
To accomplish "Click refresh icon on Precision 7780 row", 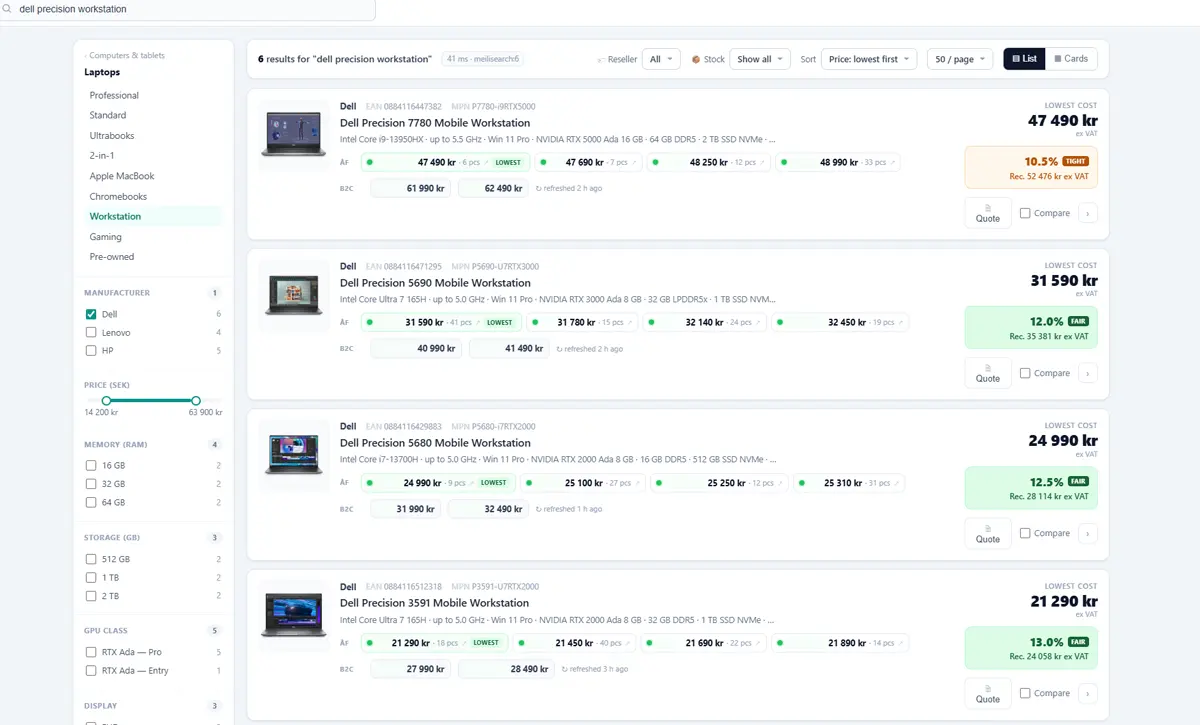I will (x=538, y=188).
